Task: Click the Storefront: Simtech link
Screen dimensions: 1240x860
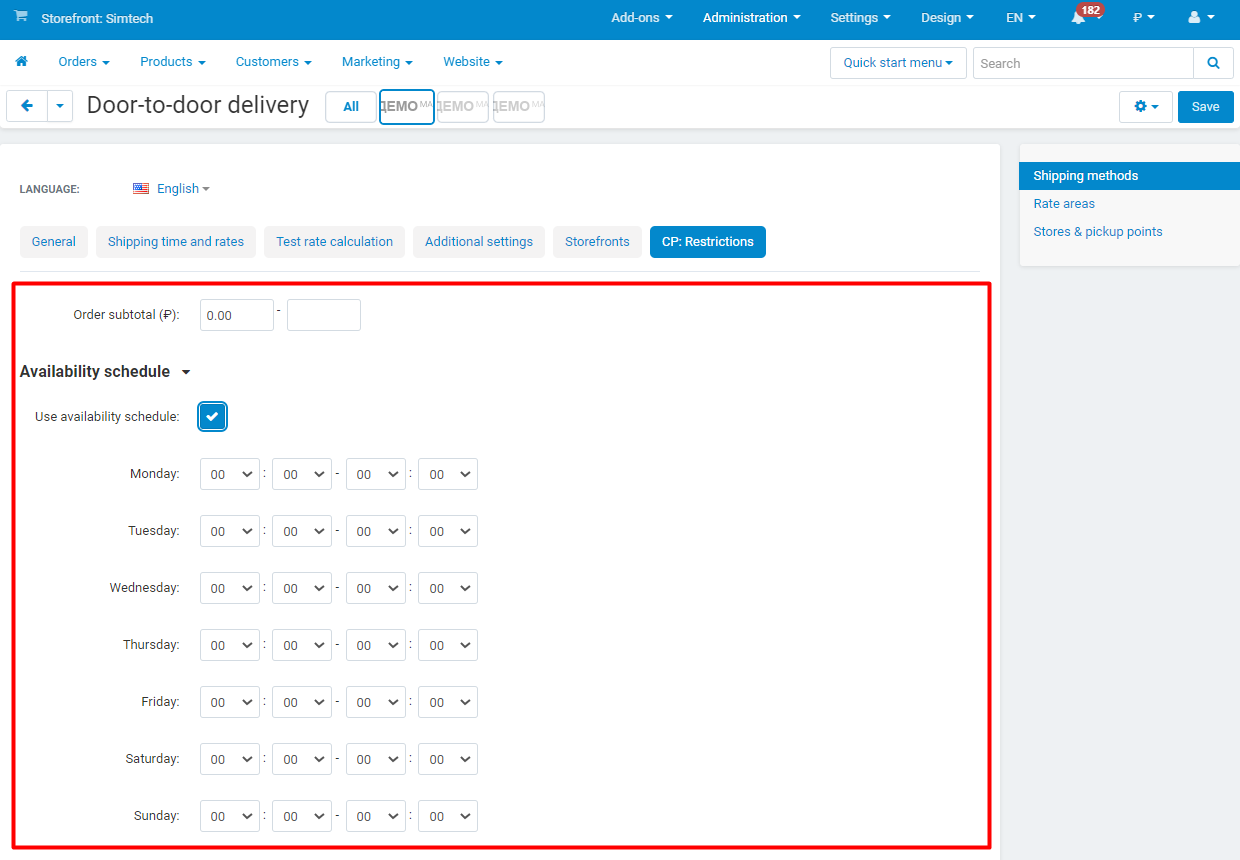Action: pyautogui.click(x=97, y=18)
